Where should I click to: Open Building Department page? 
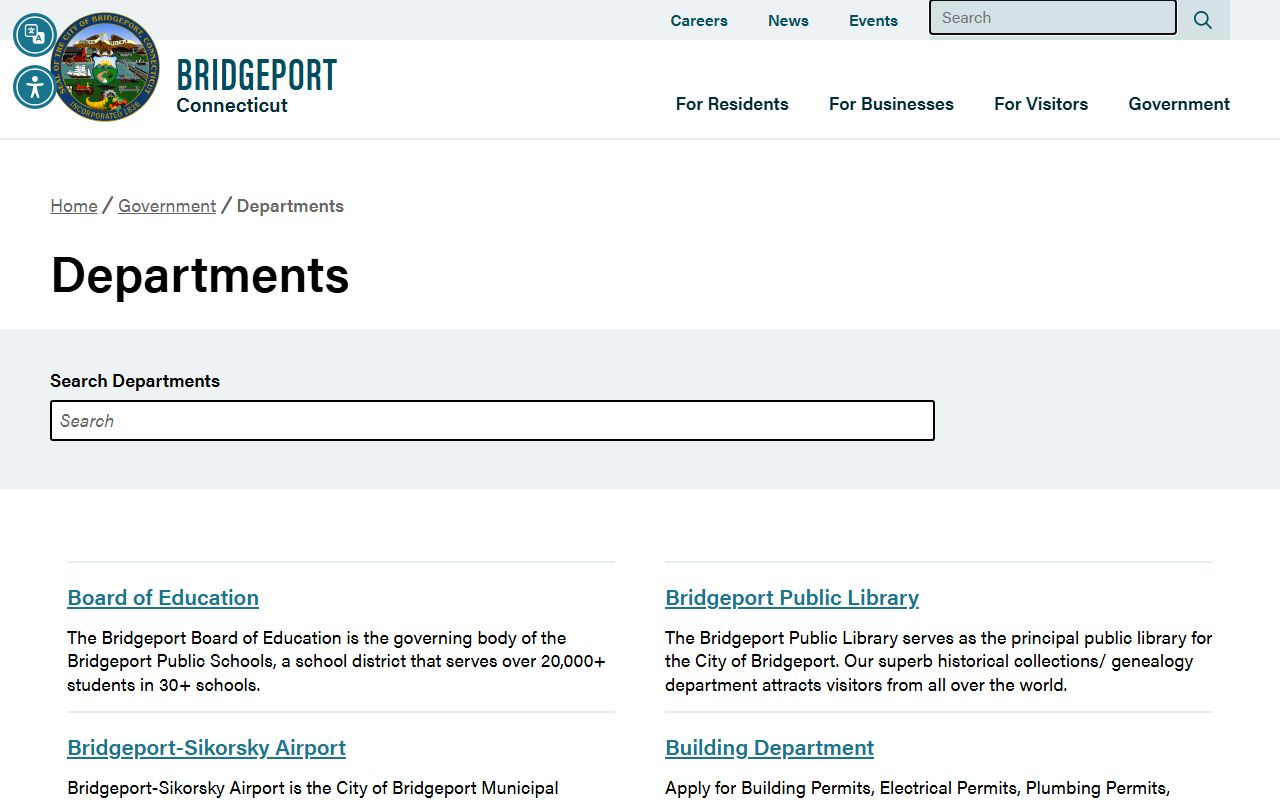click(769, 748)
